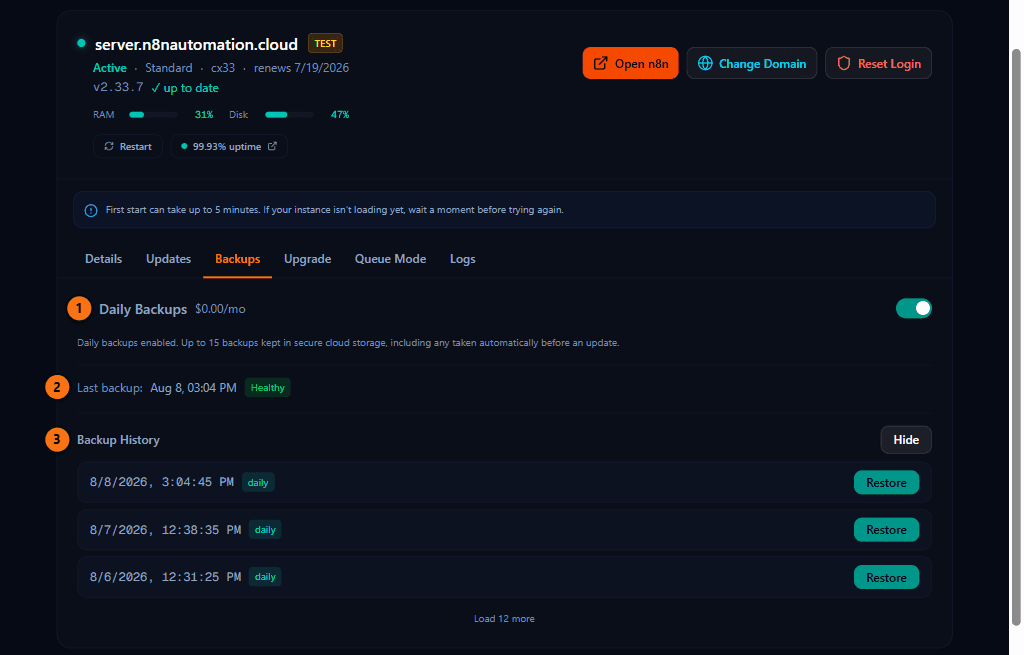Hide the Backup History list
The image size is (1024, 655).
pyautogui.click(x=906, y=439)
